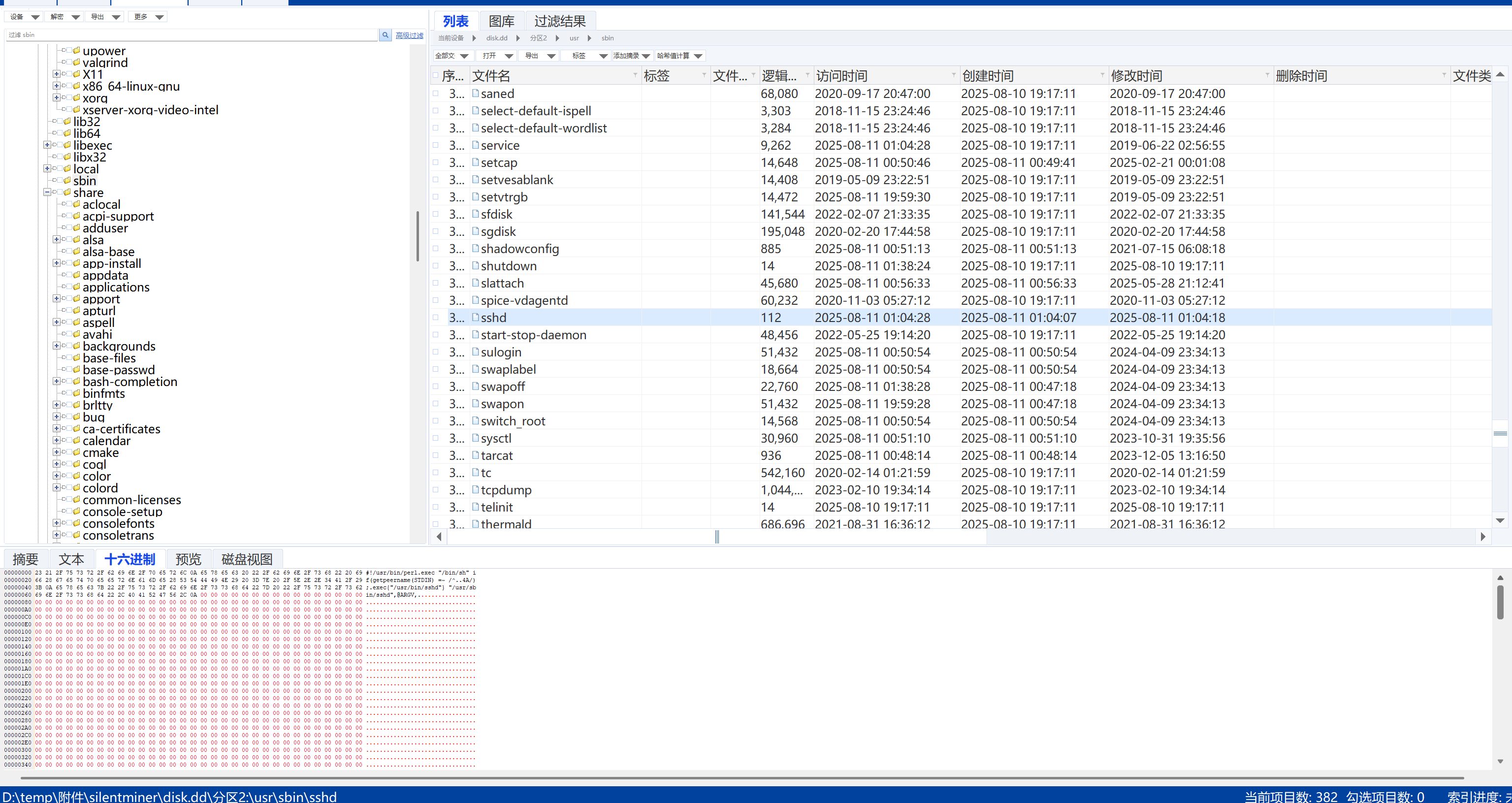The width and height of the screenshot is (1512, 803).
Task: Switch to the 列表 tab
Action: 456,22
